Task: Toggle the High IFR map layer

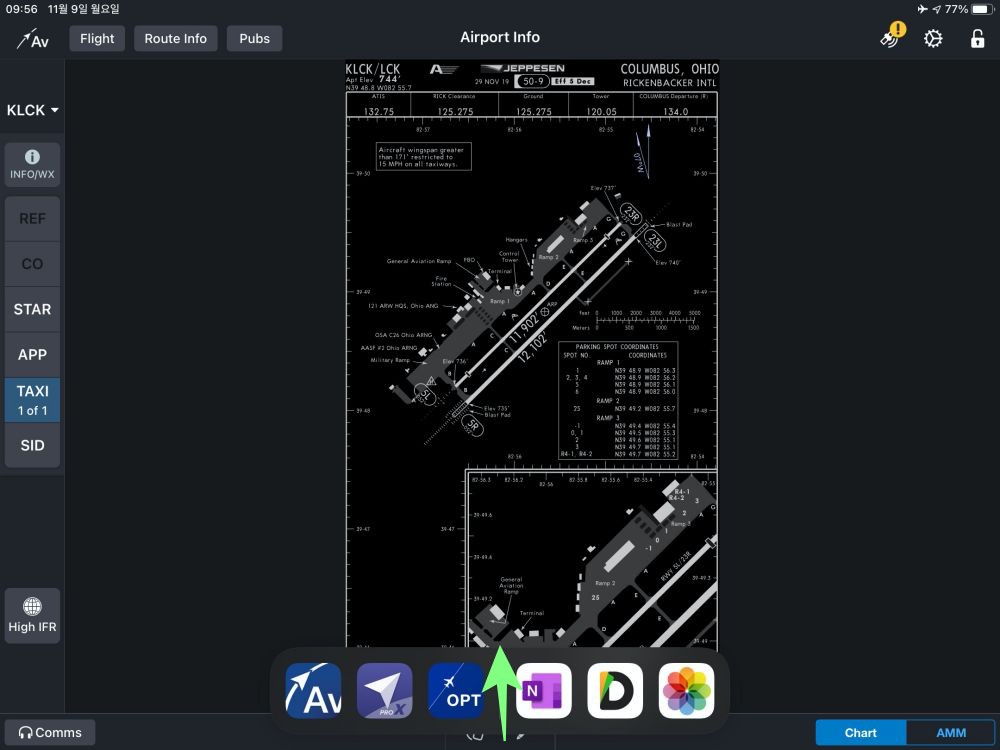Action: tap(32, 615)
